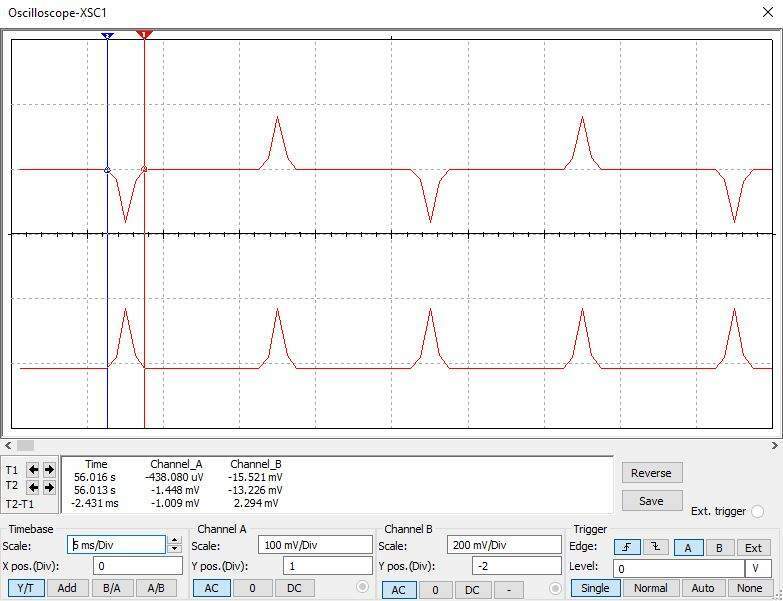Select Single trigger mode

coord(594,588)
